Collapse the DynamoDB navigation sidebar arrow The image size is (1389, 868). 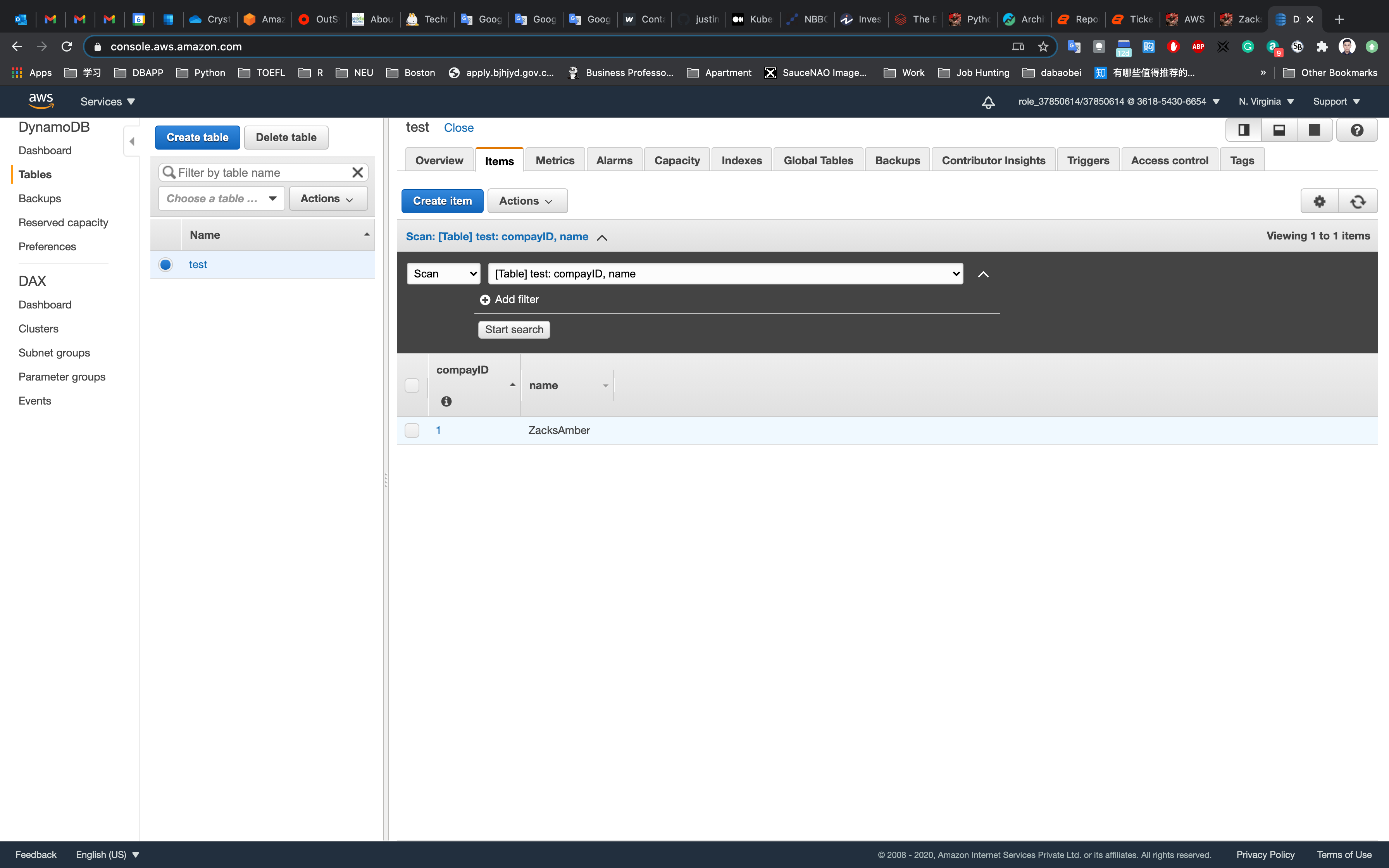coord(132,141)
